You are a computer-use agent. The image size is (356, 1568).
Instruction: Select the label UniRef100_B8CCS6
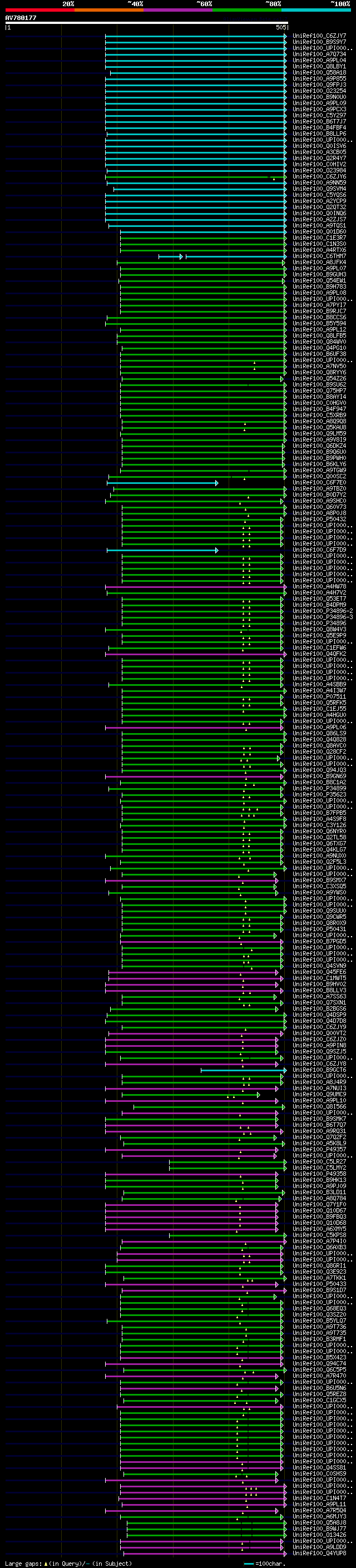coord(319,317)
